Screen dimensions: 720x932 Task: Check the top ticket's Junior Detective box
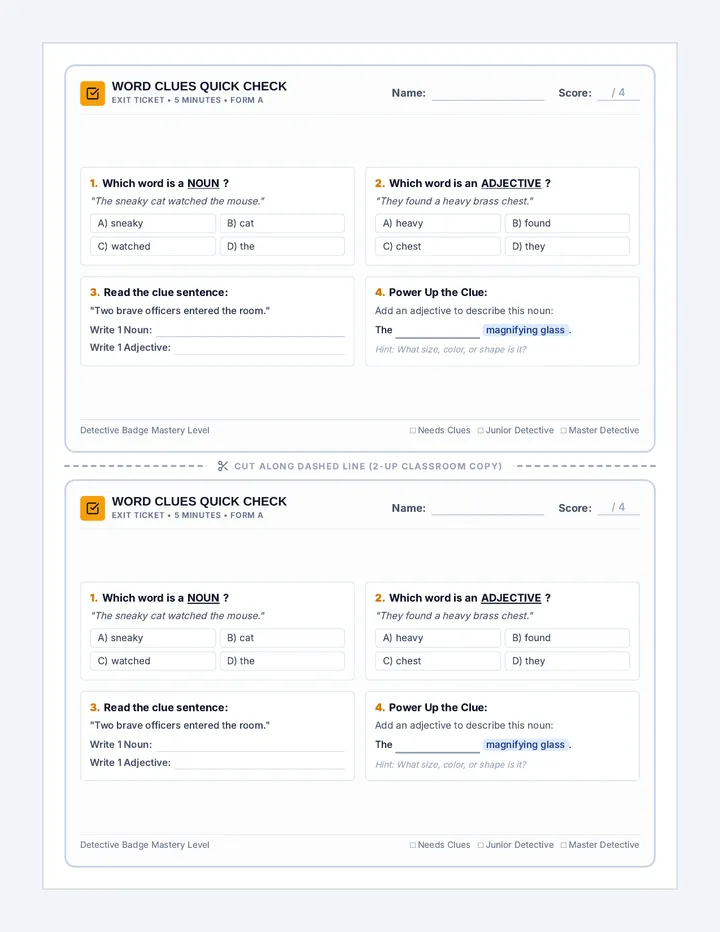point(480,430)
